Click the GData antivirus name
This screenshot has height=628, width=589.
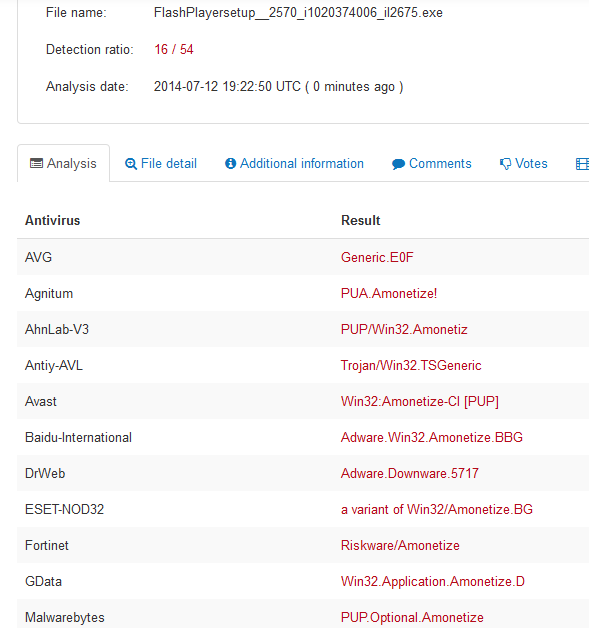[43, 582]
